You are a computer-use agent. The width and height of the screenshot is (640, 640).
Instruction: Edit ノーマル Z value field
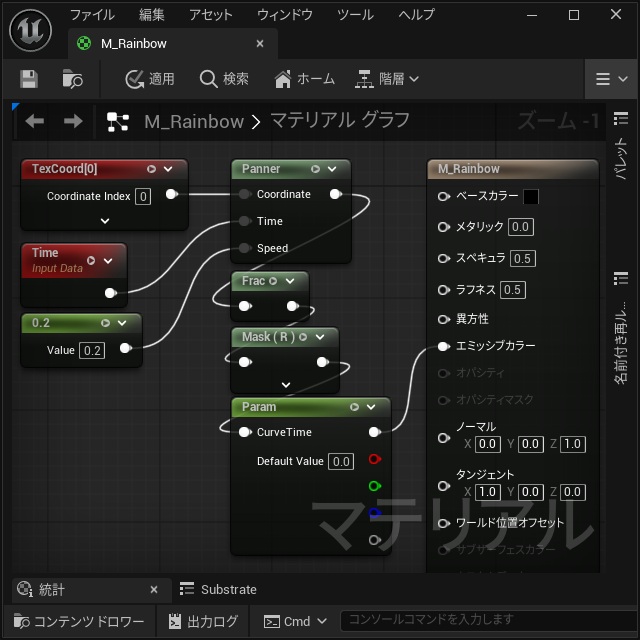pyautogui.click(x=573, y=444)
